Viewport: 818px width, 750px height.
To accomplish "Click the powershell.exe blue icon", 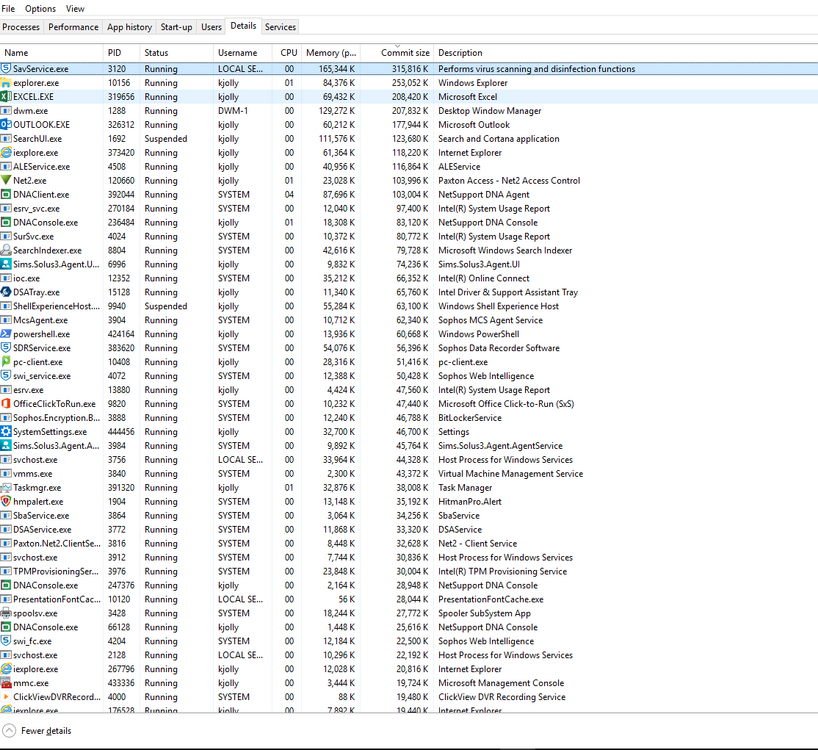I will coord(6,334).
